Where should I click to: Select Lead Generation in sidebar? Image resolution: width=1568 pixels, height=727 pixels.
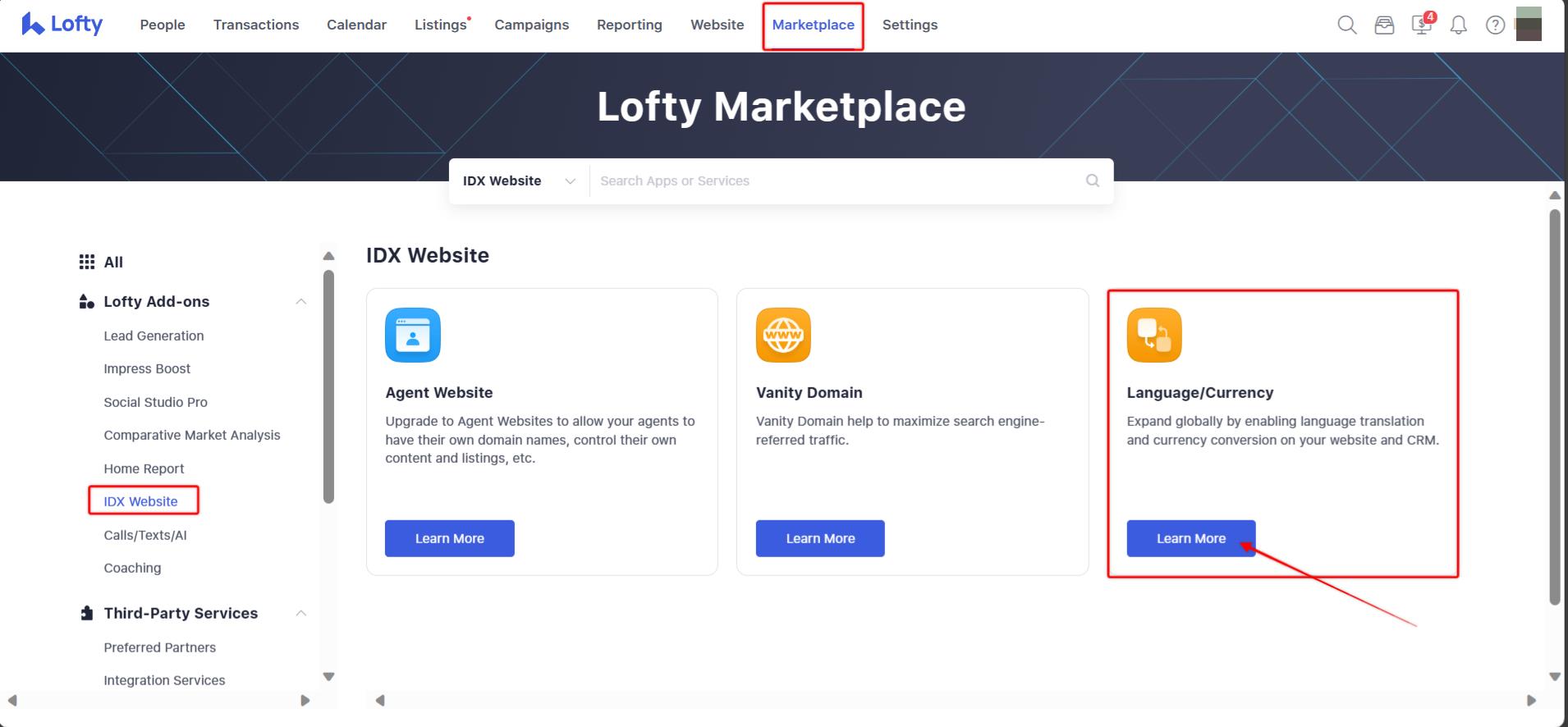(x=154, y=336)
